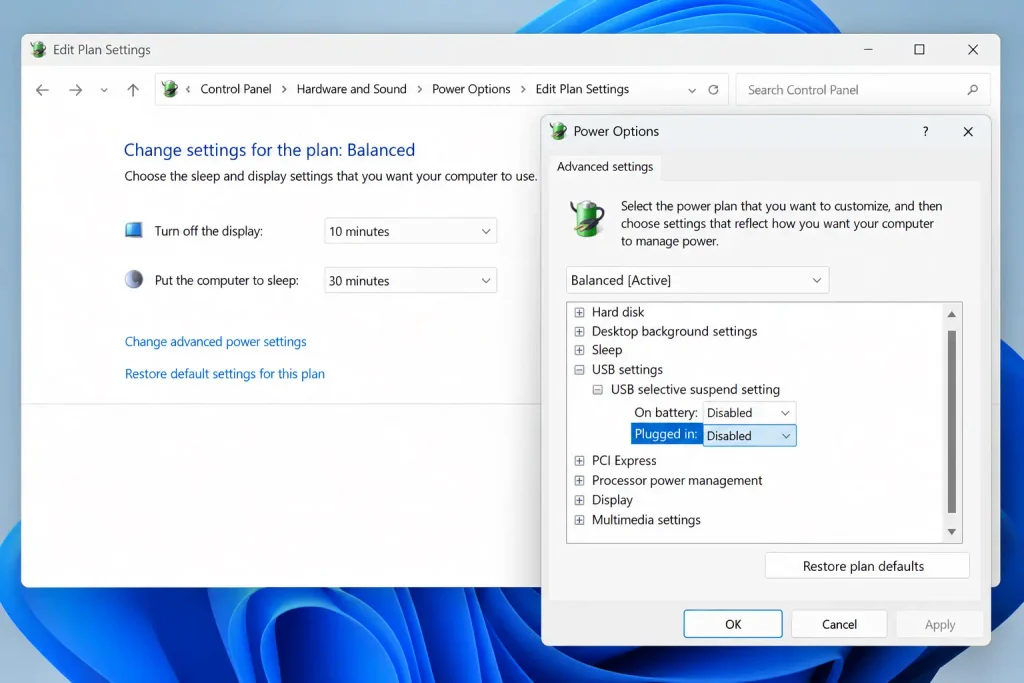Click large battery icon in Power Options
Image resolution: width=1024 pixels, height=683 pixels.
point(588,218)
